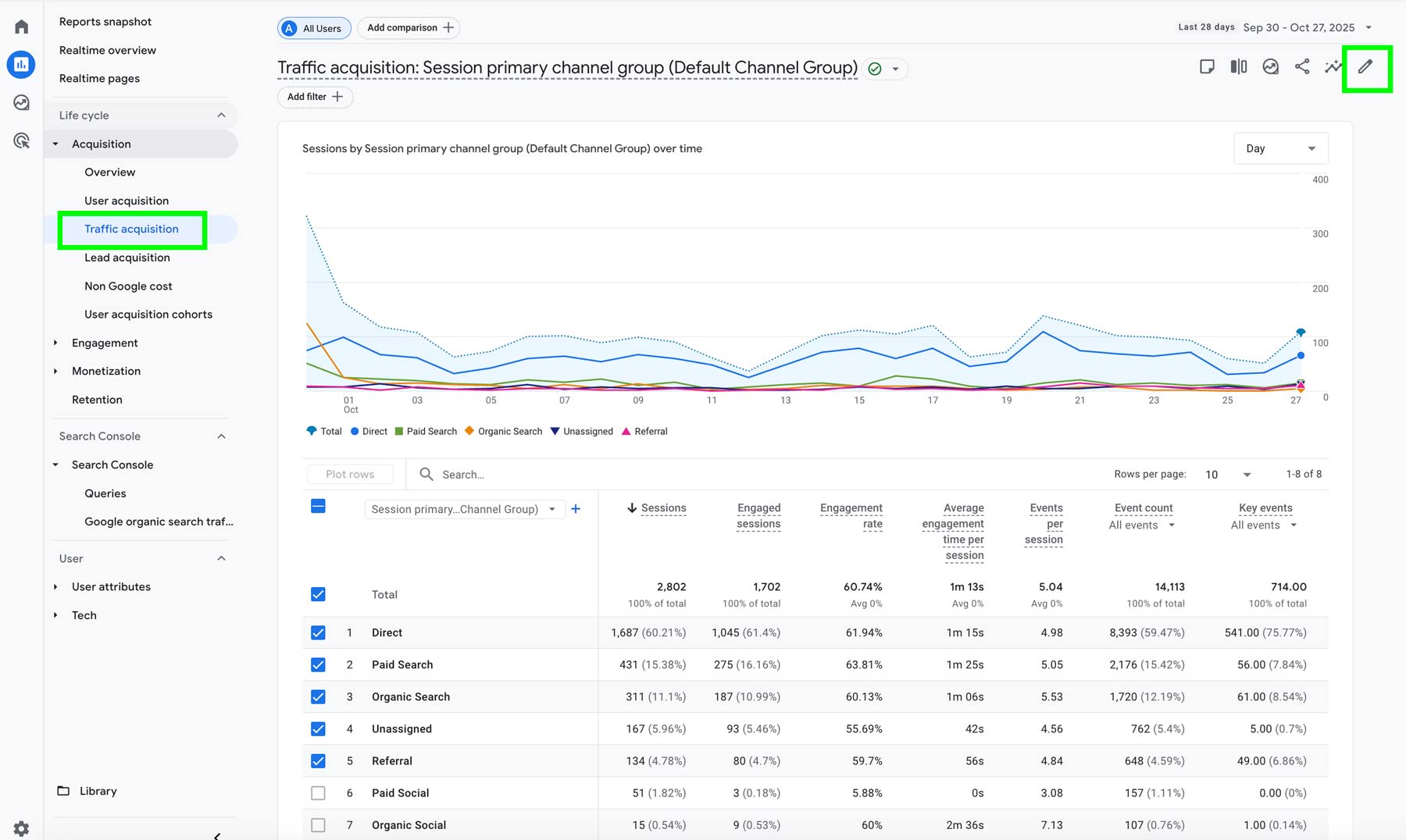Customize the report with the pencil icon

(x=1365, y=67)
